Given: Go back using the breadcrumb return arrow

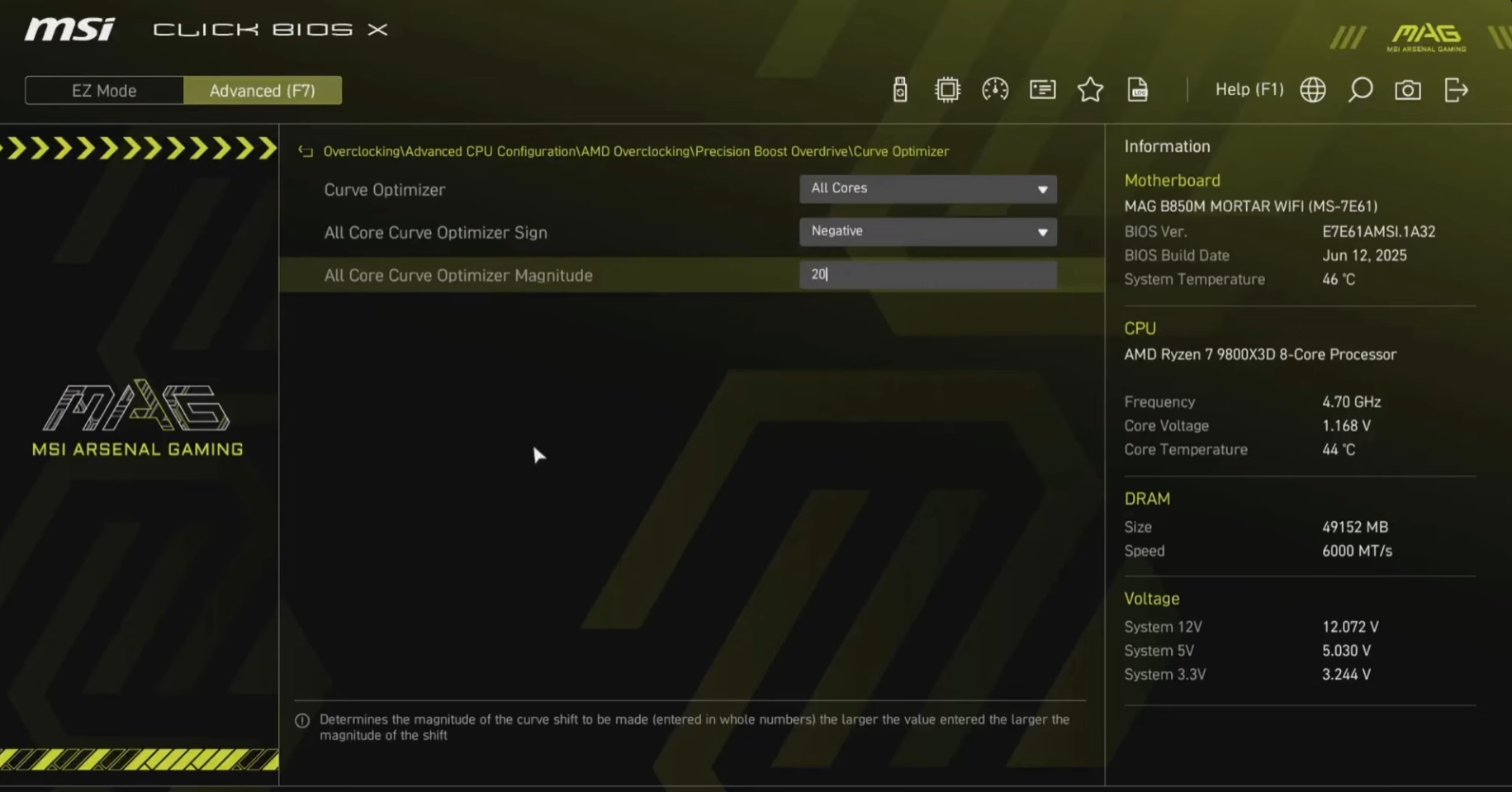Looking at the screenshot, I should click(x=306, y=151).
